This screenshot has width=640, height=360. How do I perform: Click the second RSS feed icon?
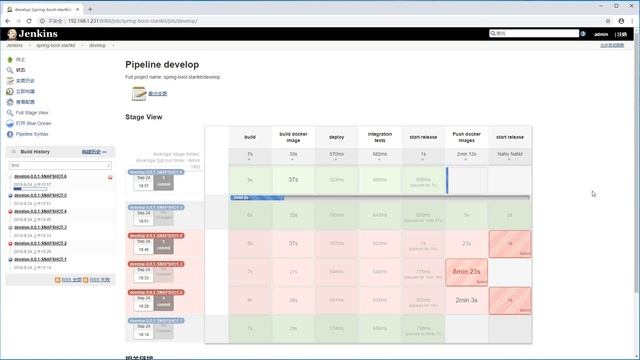pos(86,280)
